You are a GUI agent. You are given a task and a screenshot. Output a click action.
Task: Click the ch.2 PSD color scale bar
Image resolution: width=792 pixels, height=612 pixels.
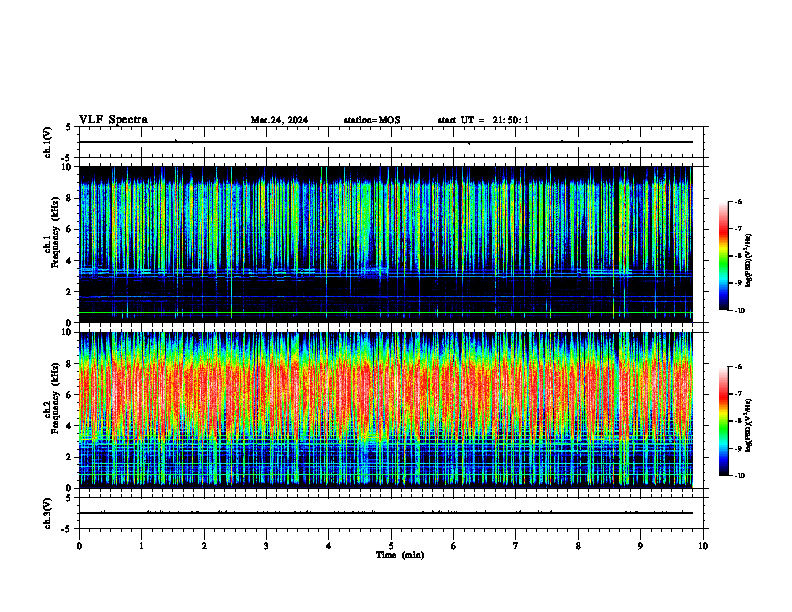724,421
